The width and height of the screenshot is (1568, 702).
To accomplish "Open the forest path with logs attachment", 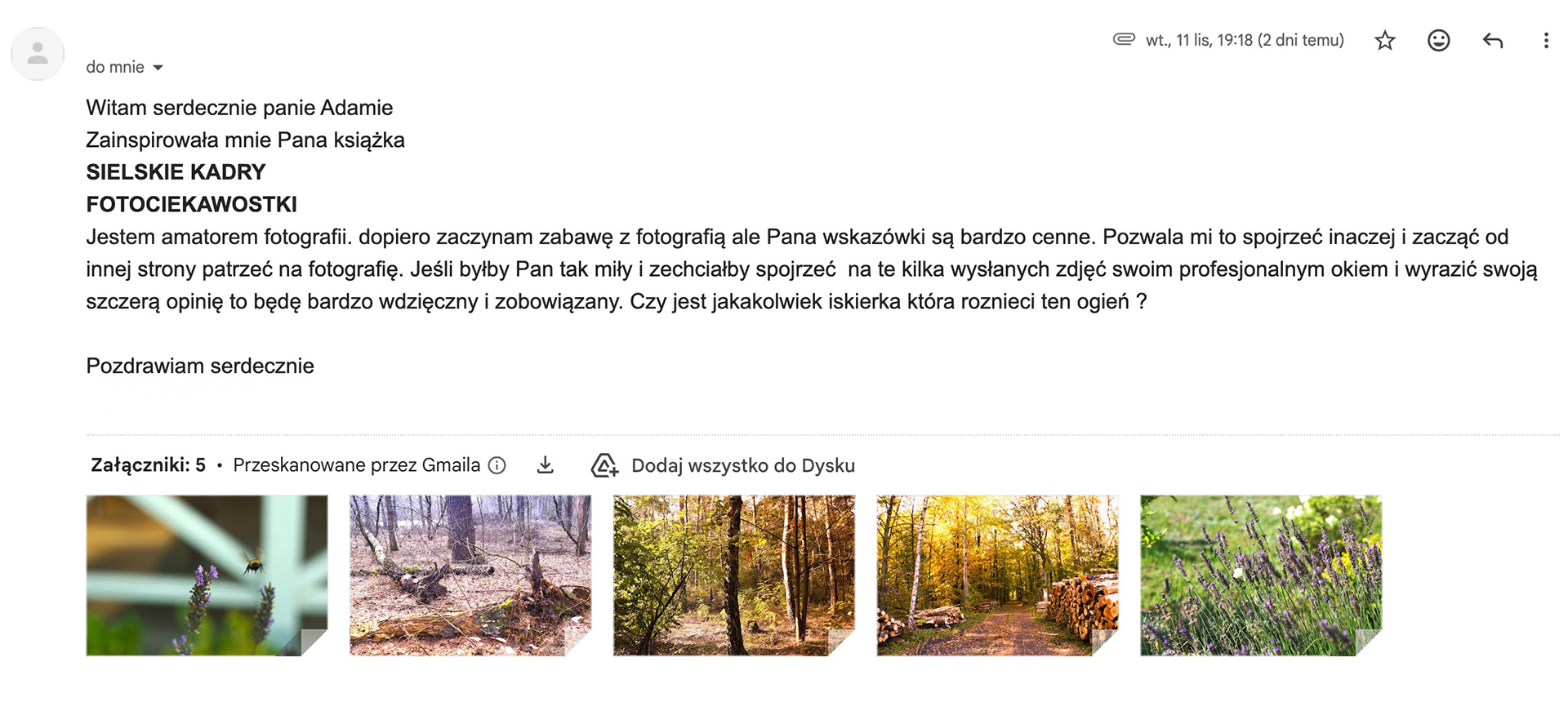I will point(998,575).
